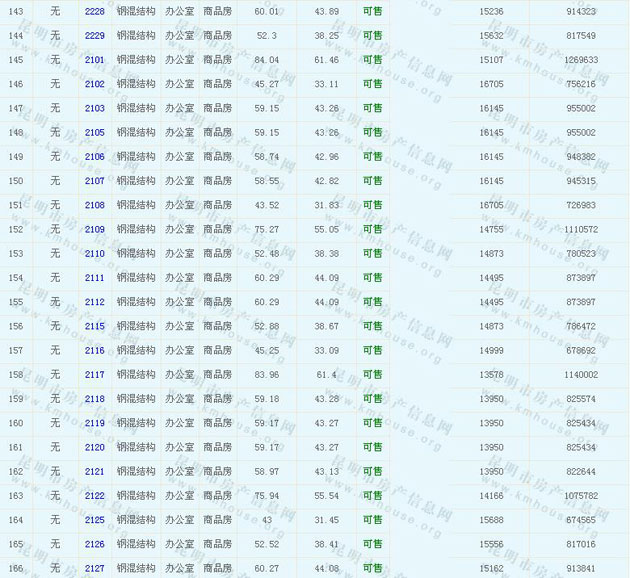Image resolution: width=630 pixels, height=578 pixels.
Task: Open room 2127 listing
Action: (95, 568)
